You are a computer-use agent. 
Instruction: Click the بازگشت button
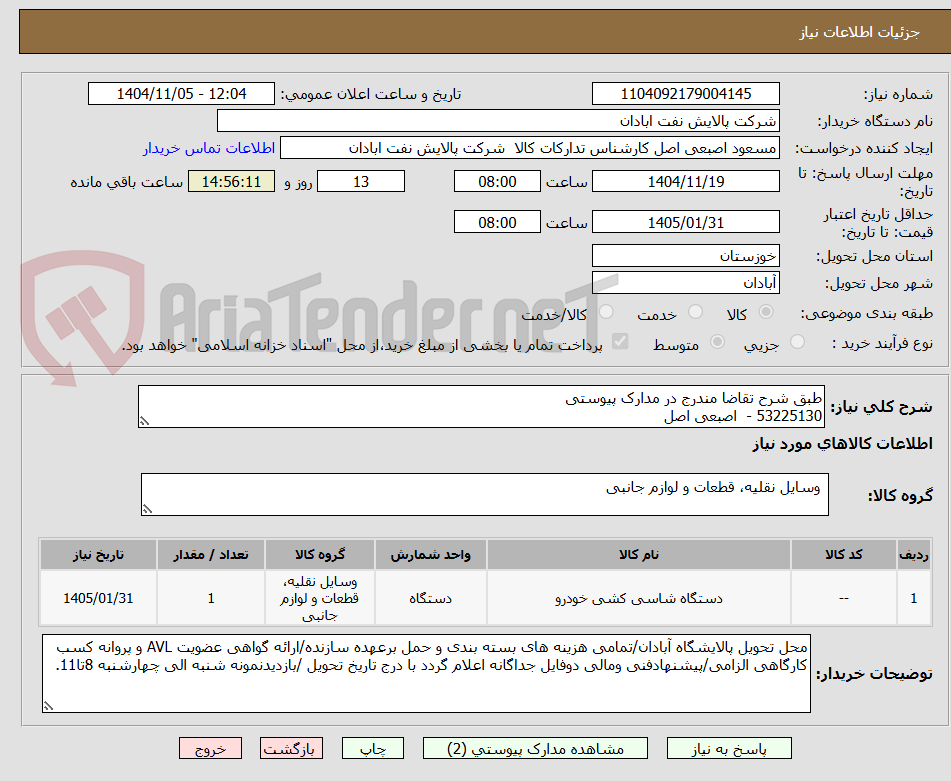pos(291,748)
